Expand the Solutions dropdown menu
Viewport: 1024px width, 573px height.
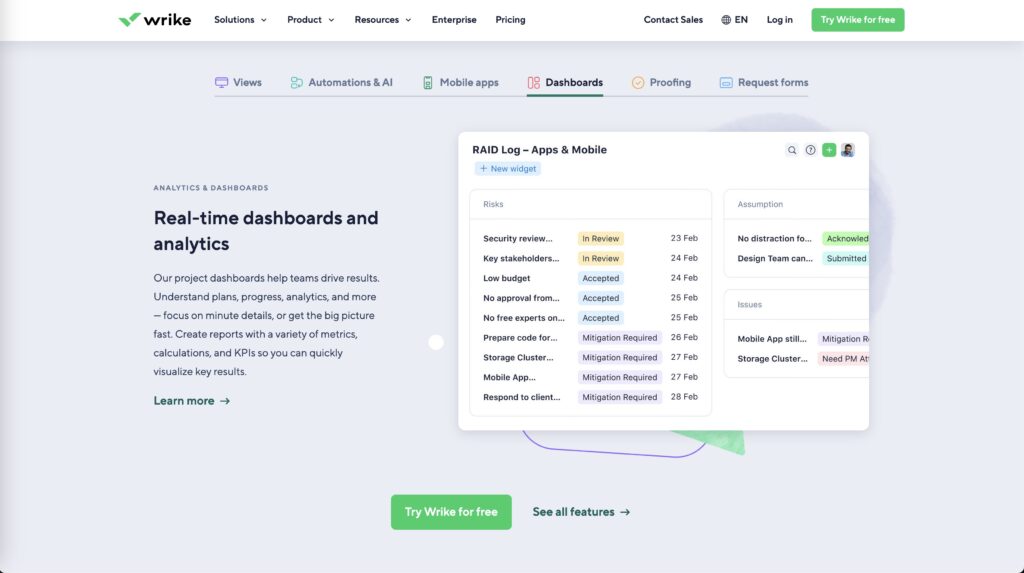[240, 20]
